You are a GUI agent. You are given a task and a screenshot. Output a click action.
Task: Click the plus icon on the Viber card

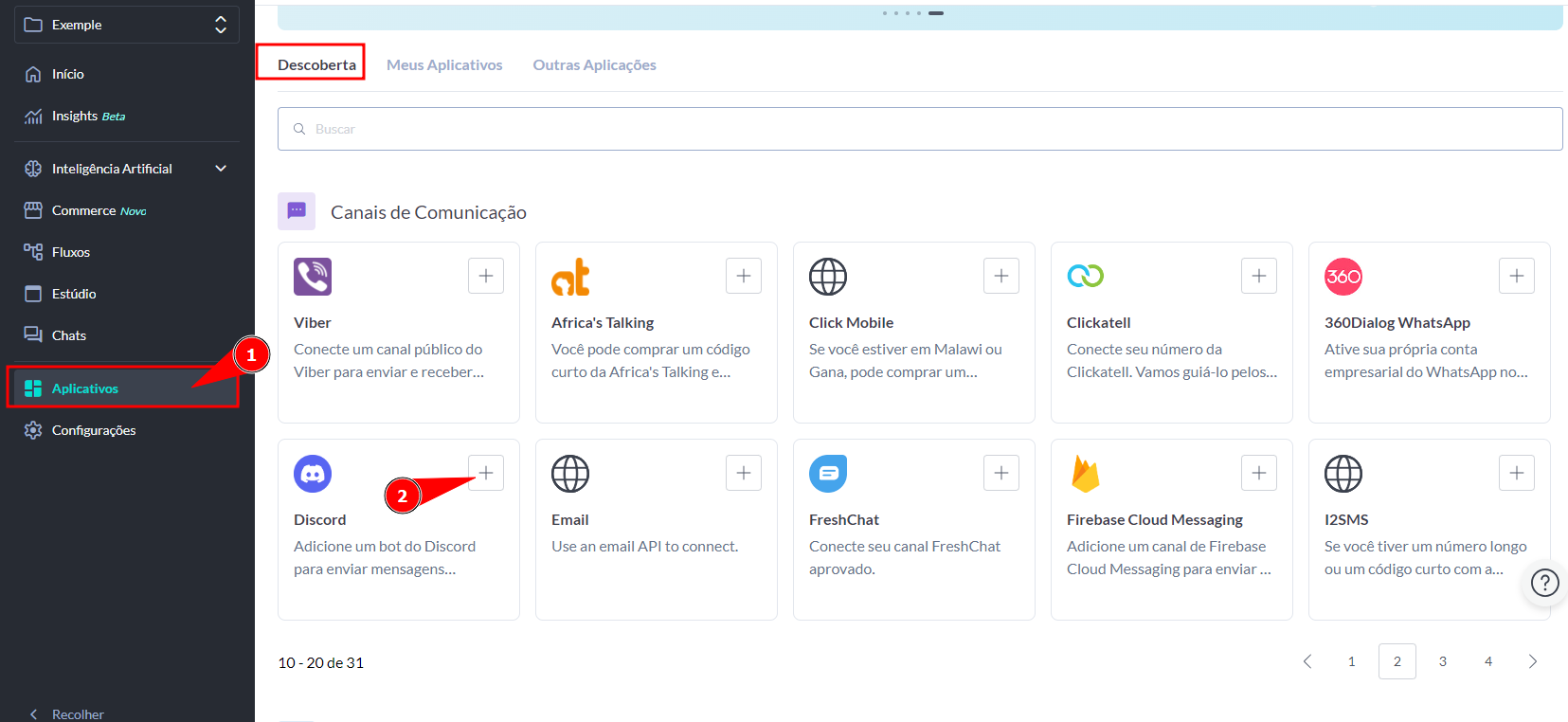point(485,276)
